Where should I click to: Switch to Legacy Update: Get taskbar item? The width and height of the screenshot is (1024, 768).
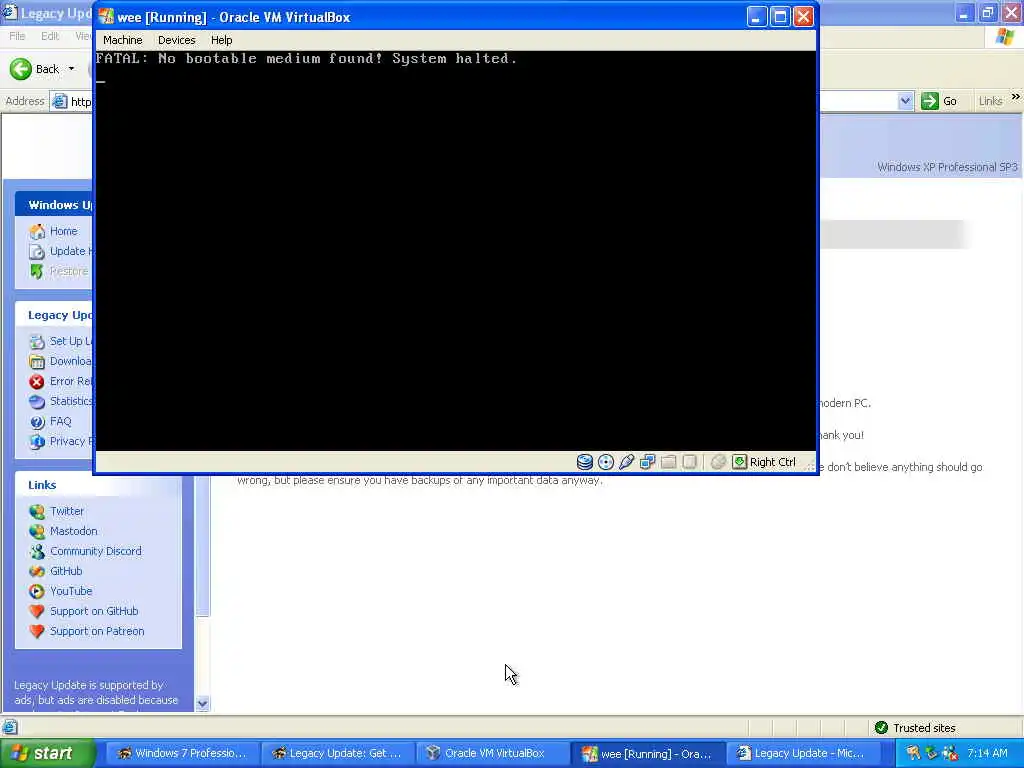coord(336,753)
